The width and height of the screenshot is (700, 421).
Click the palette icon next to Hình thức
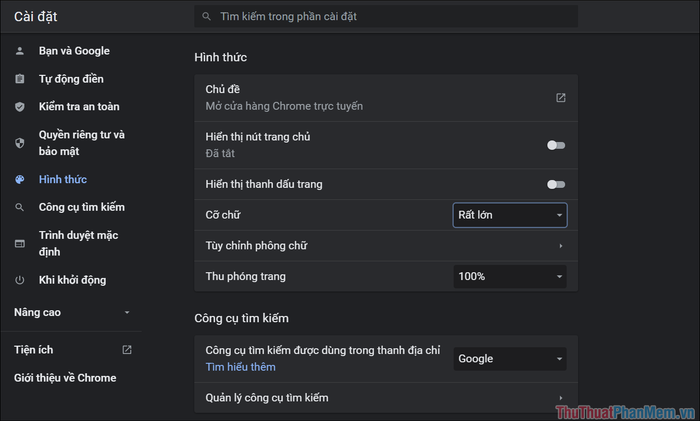[x=20, y=179]
